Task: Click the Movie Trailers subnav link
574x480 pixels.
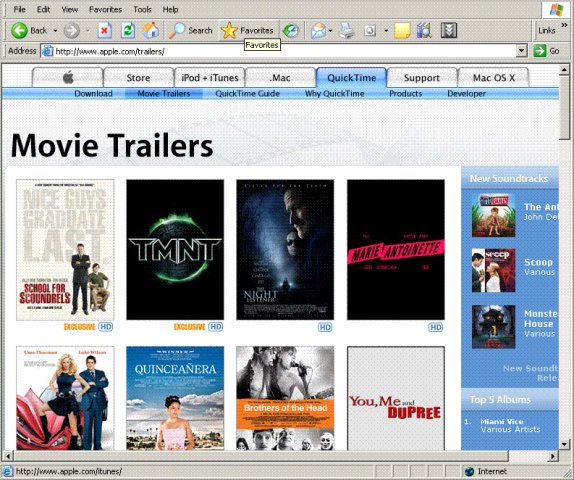Action: 164,94
